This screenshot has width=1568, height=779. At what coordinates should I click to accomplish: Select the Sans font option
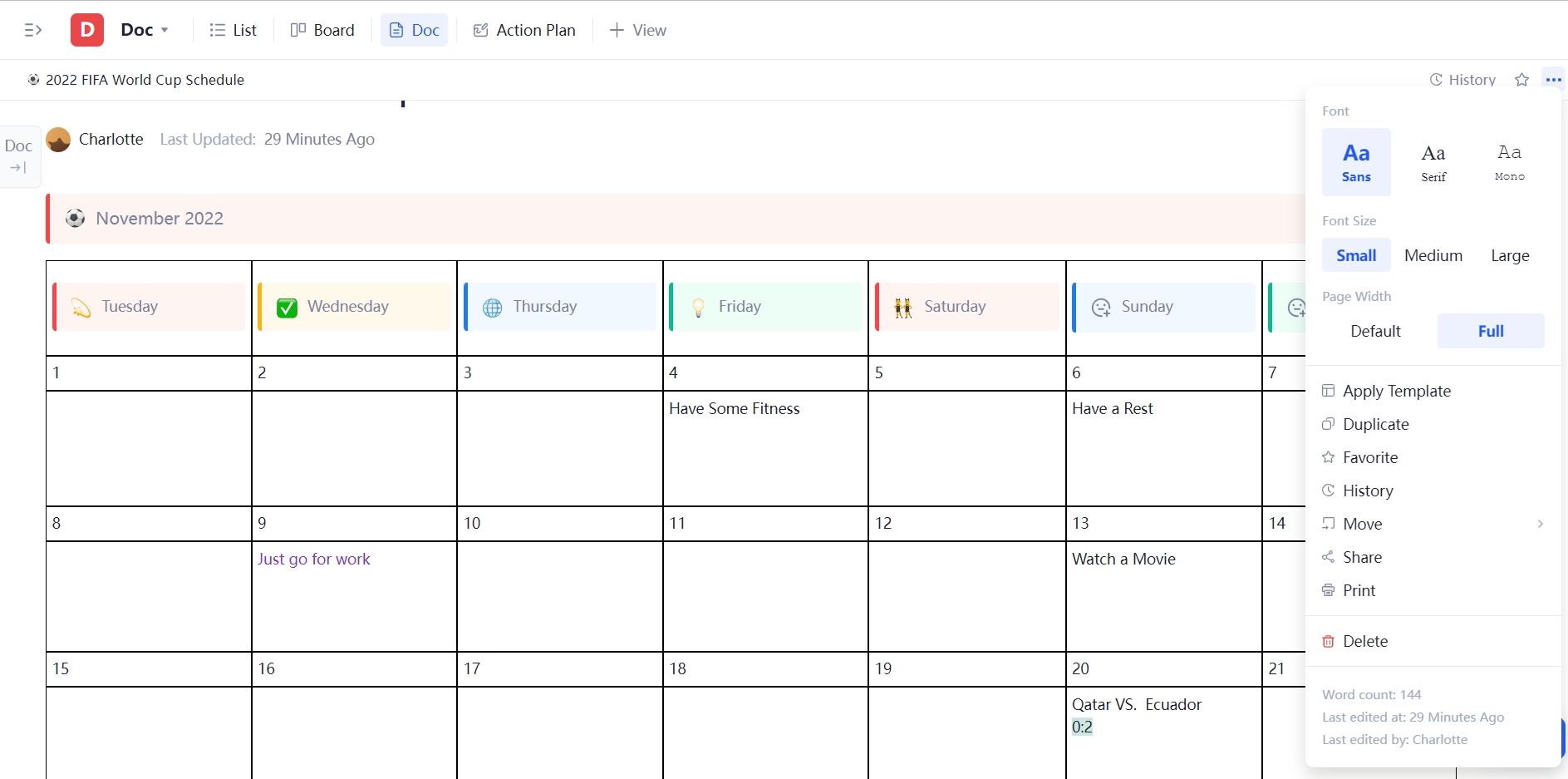[x=1356, y=162]
